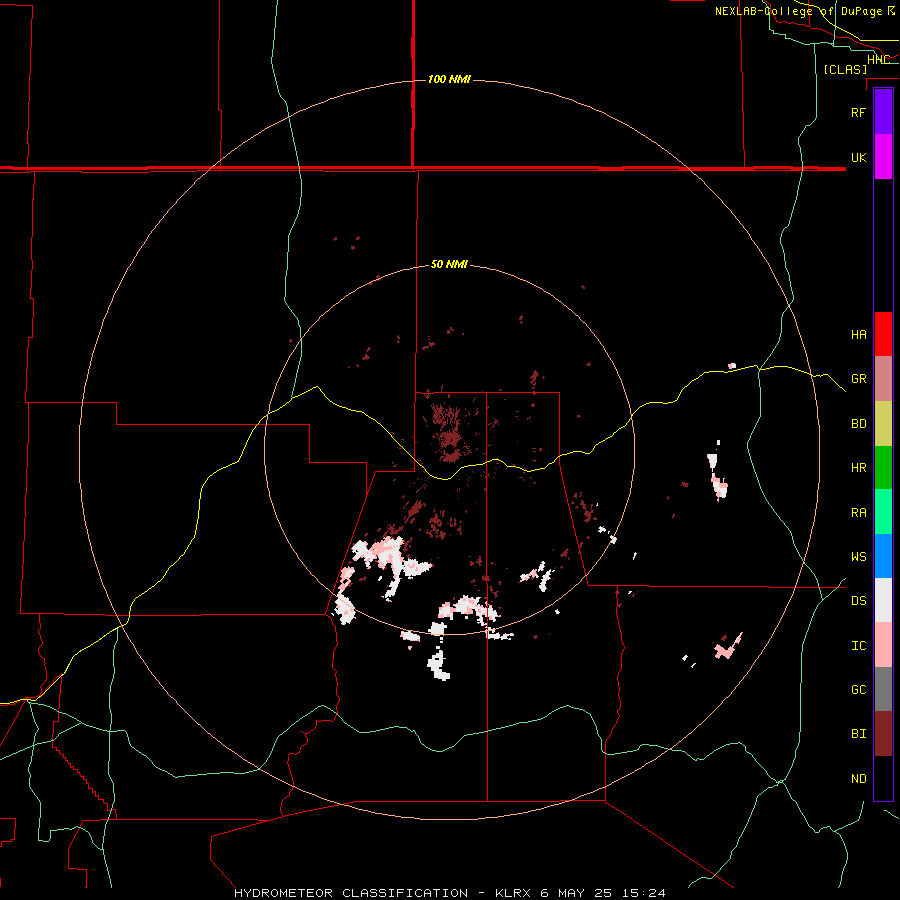Viewport: 900px width, 900px height.
Task: Click the HR legend label
Action: tap(858, 468)
